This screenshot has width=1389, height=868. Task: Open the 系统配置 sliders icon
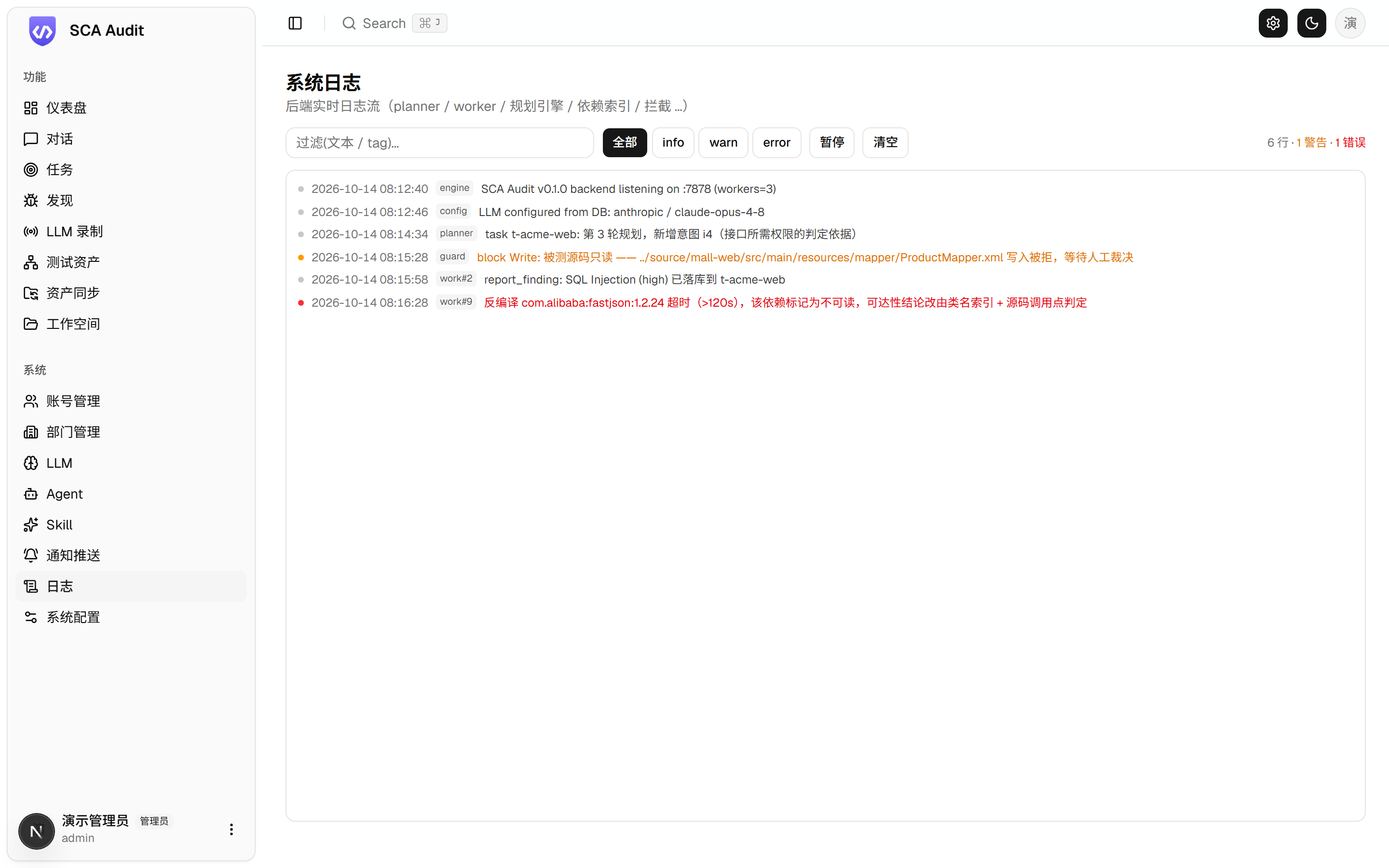(x=31, y=617)
